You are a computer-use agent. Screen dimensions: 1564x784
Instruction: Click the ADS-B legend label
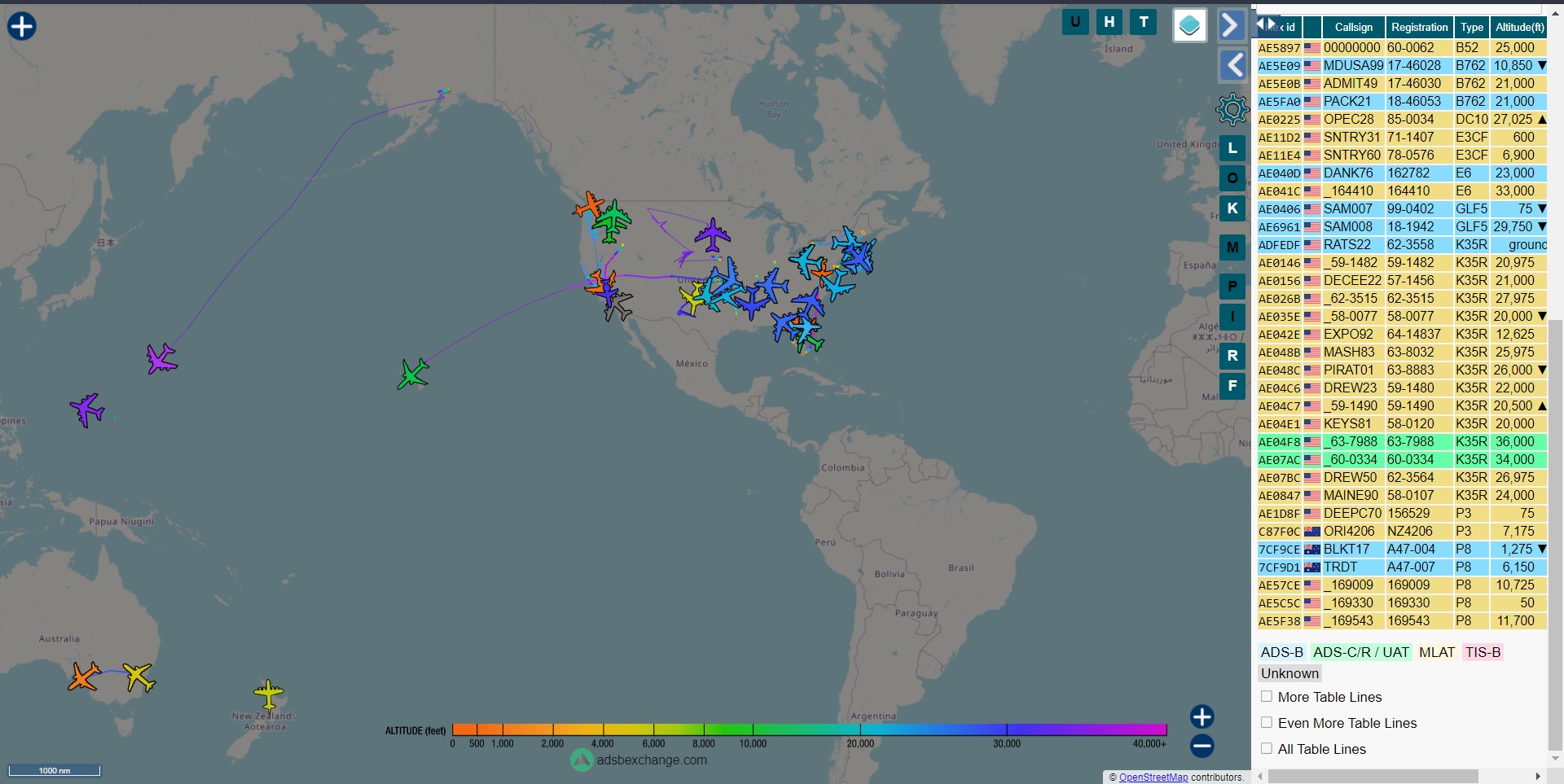pyautogui.click(x=1282, y=652)
